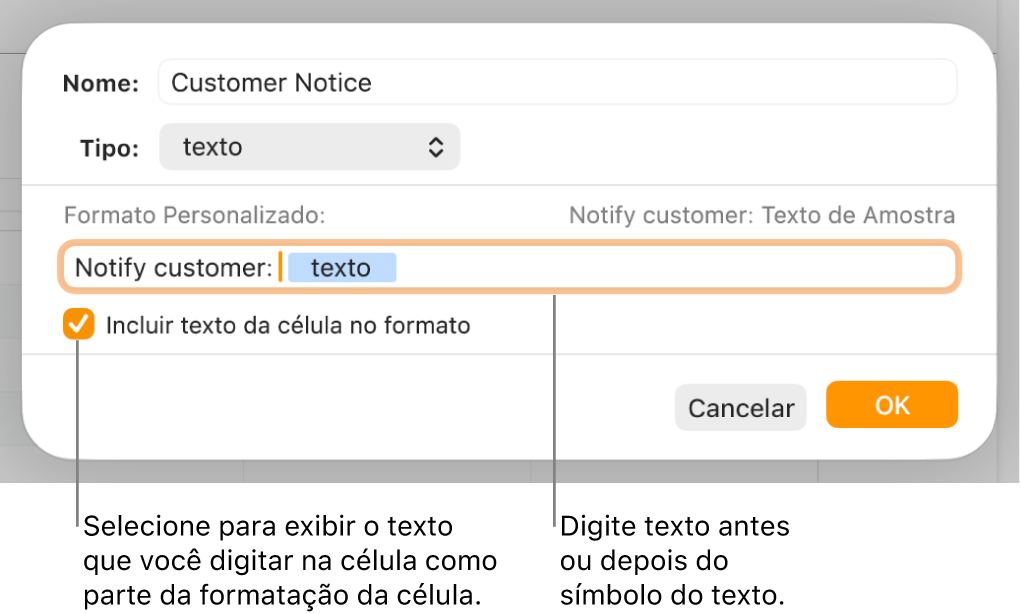Viewport: 1021px width, 614px height.
Task: Click the Incluir texto da célula no formato label
Action: [288, 325]
